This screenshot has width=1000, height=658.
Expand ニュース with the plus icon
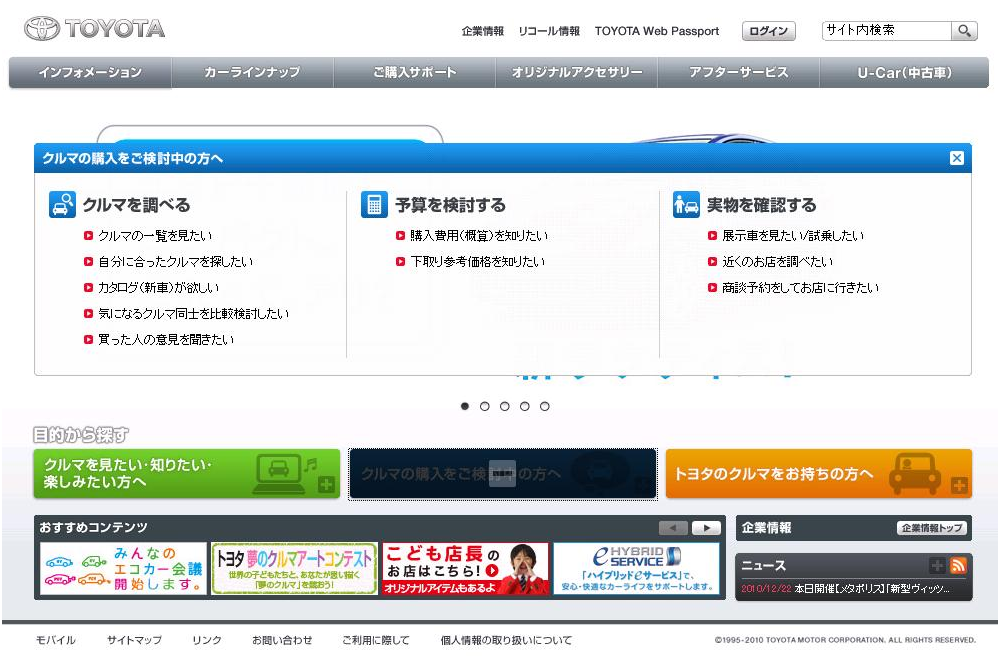[x=937, y=565]
